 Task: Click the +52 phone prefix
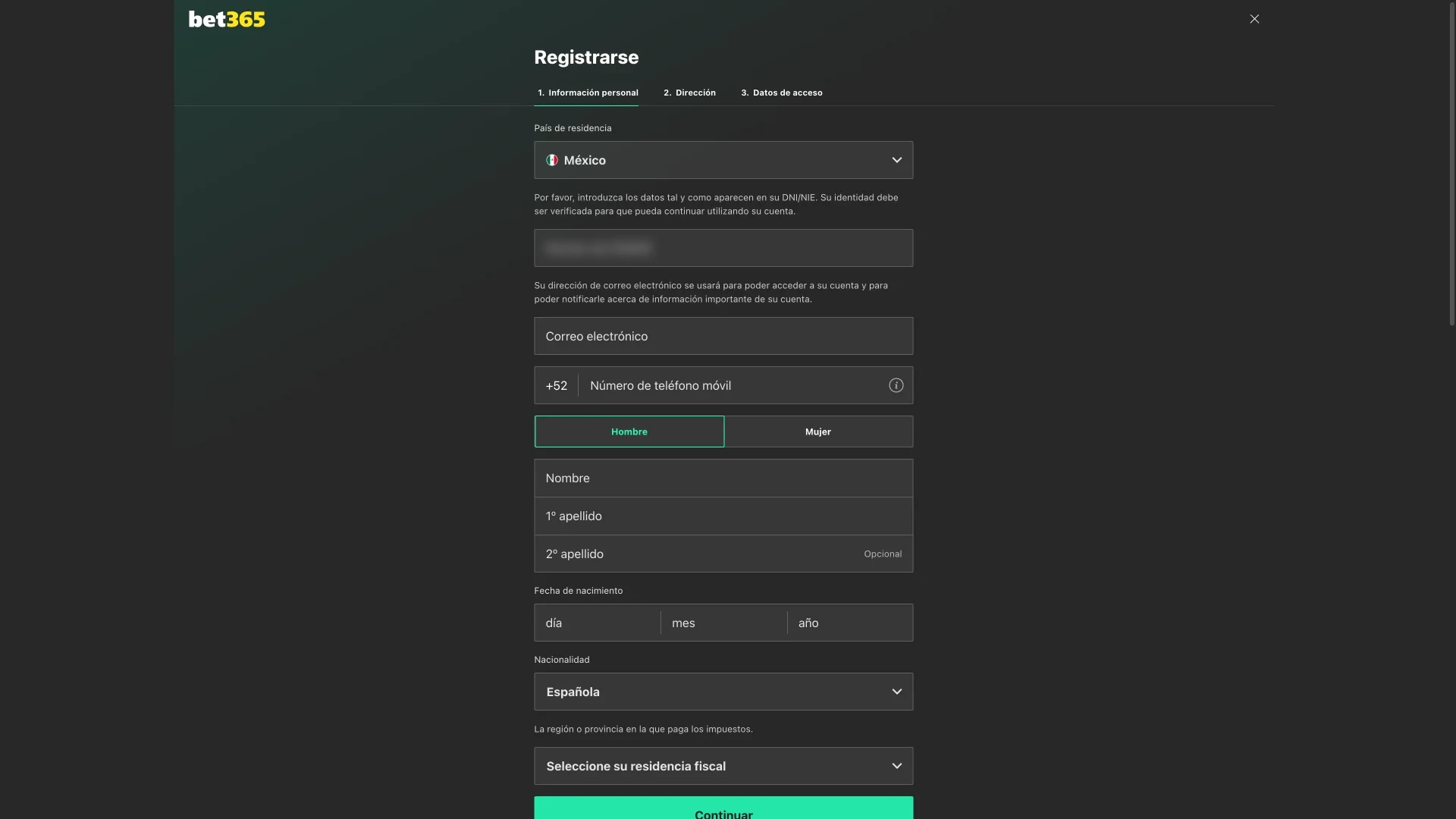pos(556,385)
